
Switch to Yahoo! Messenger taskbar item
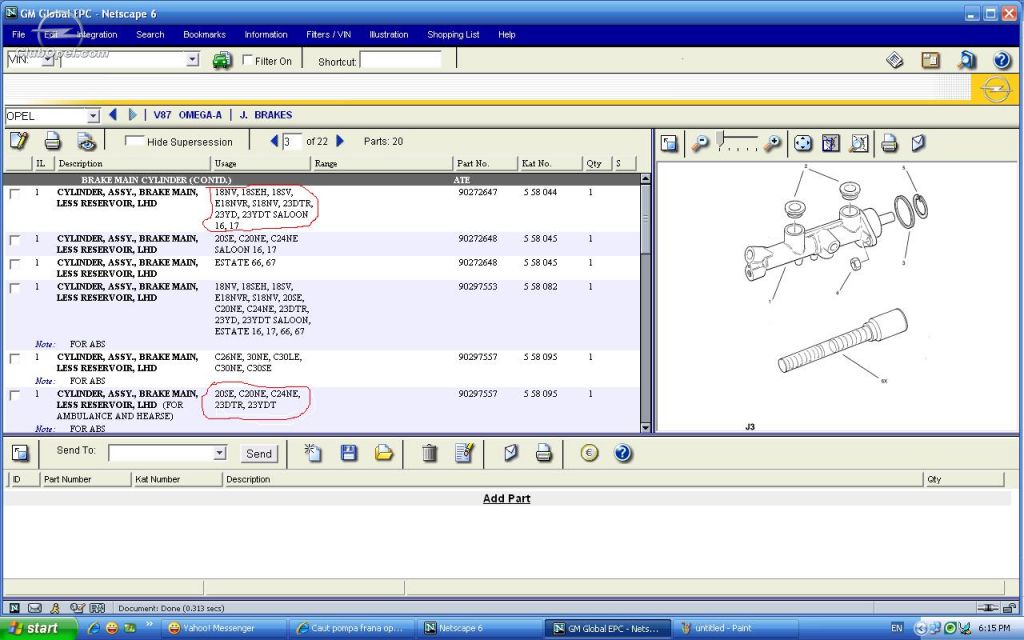click(x=222, y=628)
